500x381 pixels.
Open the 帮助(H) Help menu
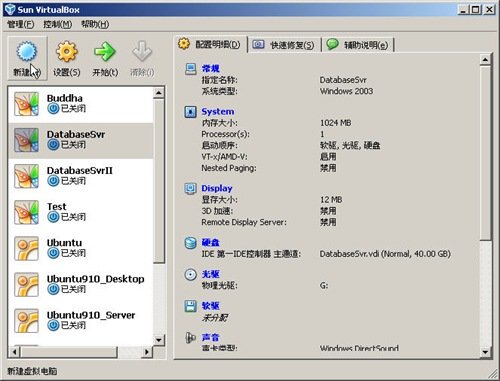[95, 24]
